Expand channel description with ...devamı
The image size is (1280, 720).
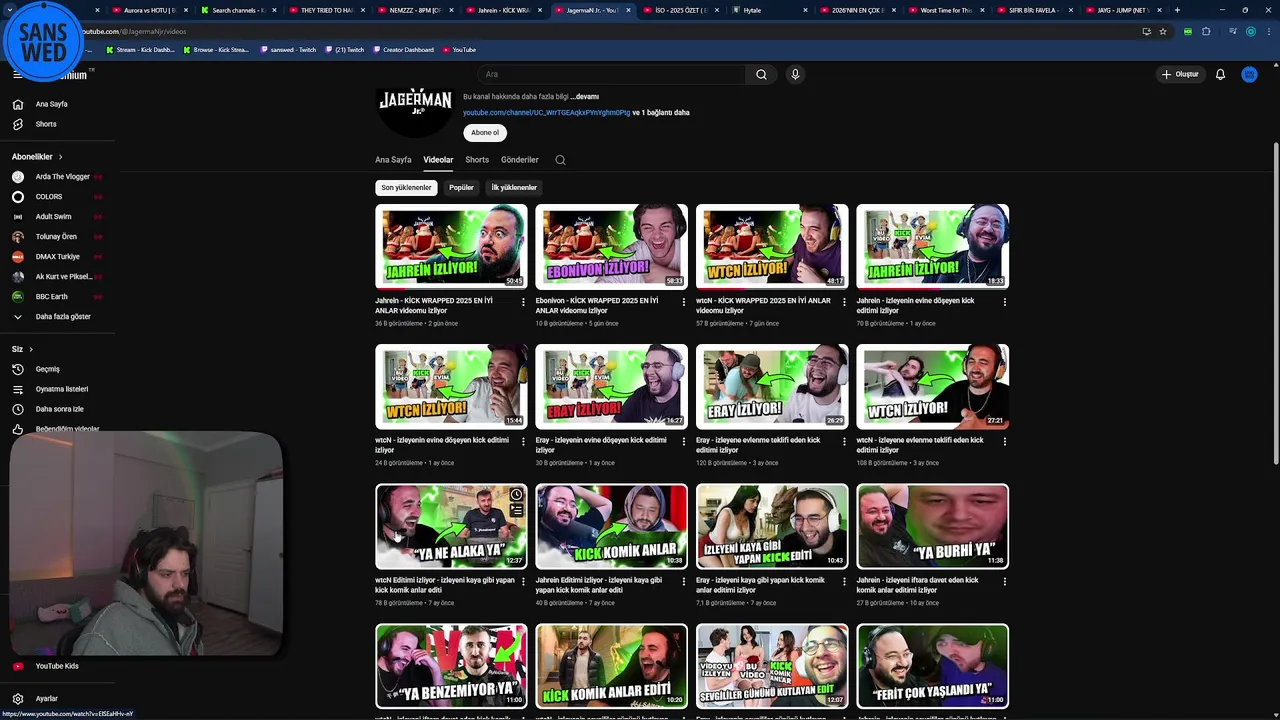[x=585, y=97]
